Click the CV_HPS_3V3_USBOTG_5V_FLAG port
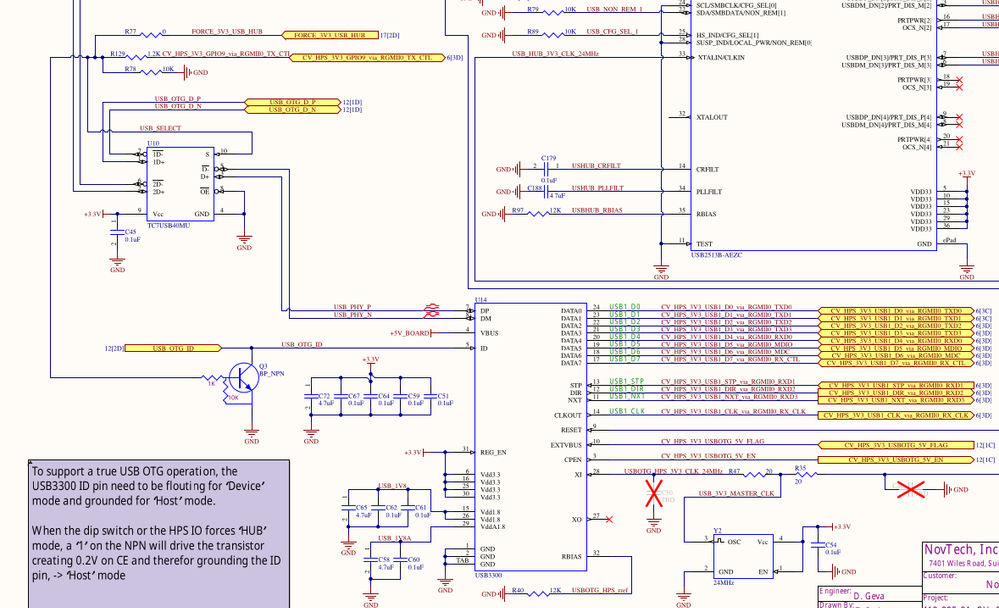This screenshot has width=999, height=608. 896,445
